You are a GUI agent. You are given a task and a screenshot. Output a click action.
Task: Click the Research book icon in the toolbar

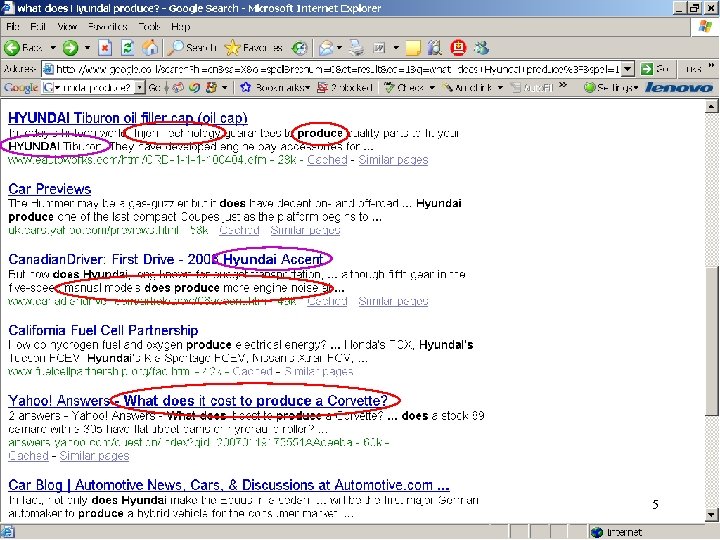pyautogui.click(x=434, y=47)
